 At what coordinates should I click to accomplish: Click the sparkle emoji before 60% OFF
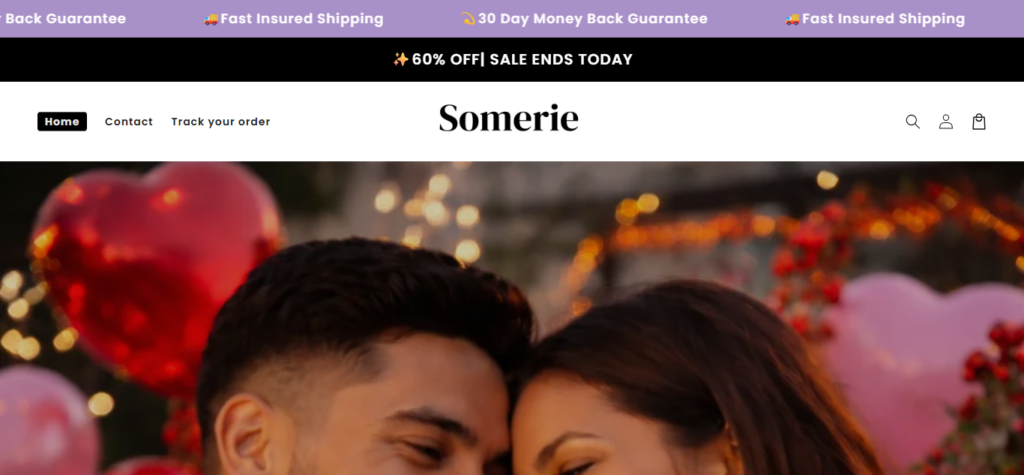400,59
